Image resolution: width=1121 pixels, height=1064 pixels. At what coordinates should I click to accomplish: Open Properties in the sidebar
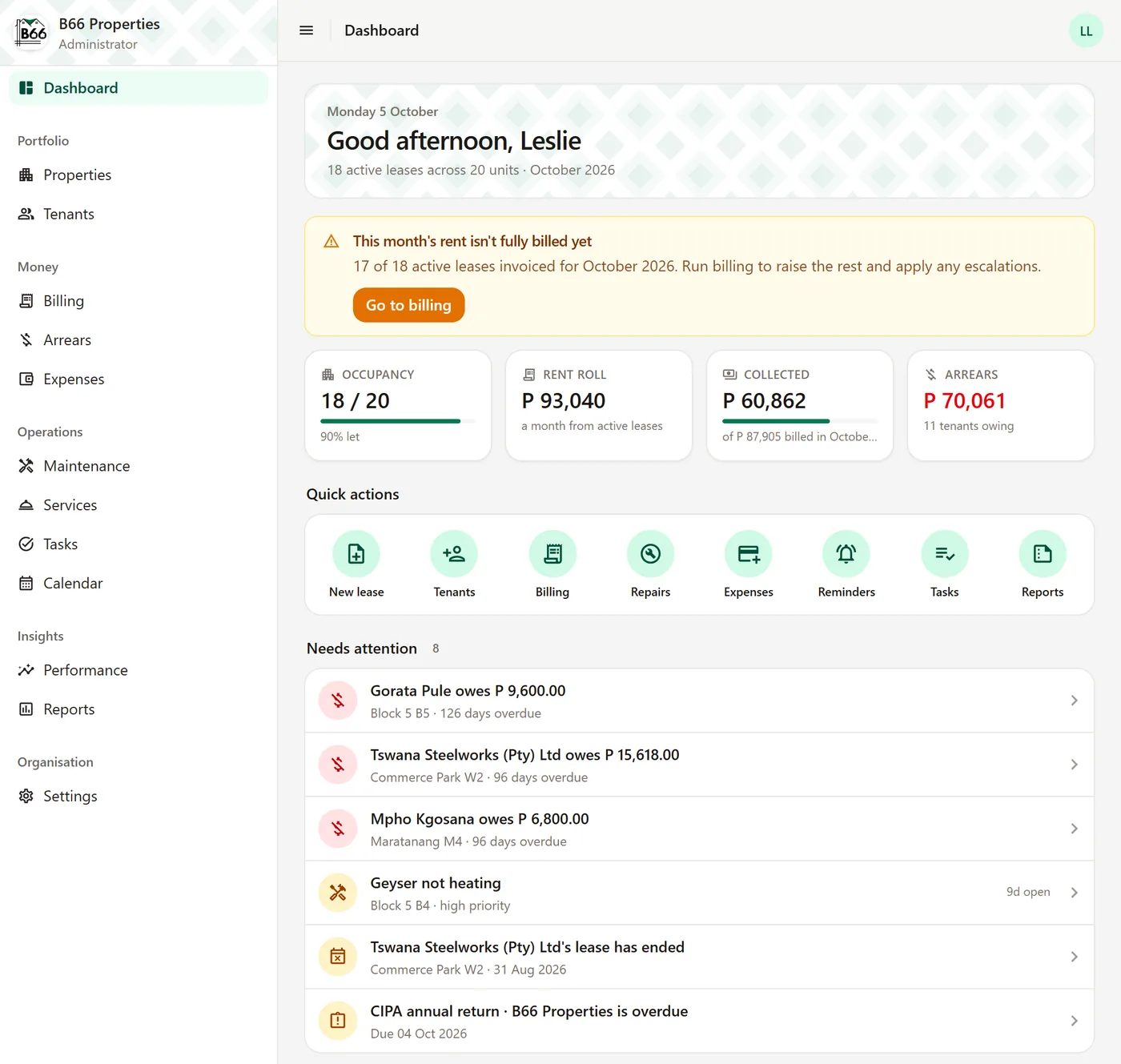pos(139,175)
